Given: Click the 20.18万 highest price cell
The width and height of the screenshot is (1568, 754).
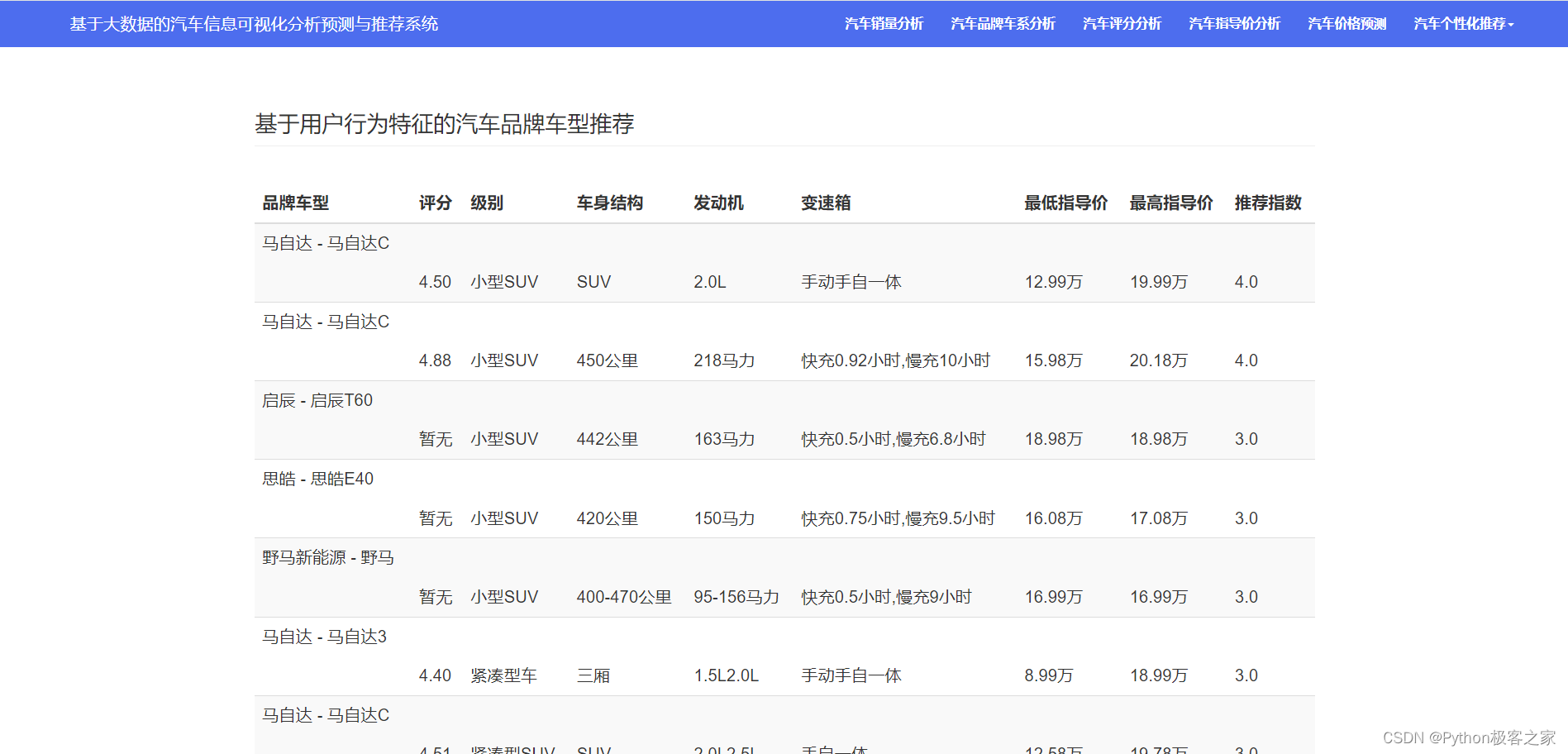Looking at the screenshot, I should coord(1159,360).
